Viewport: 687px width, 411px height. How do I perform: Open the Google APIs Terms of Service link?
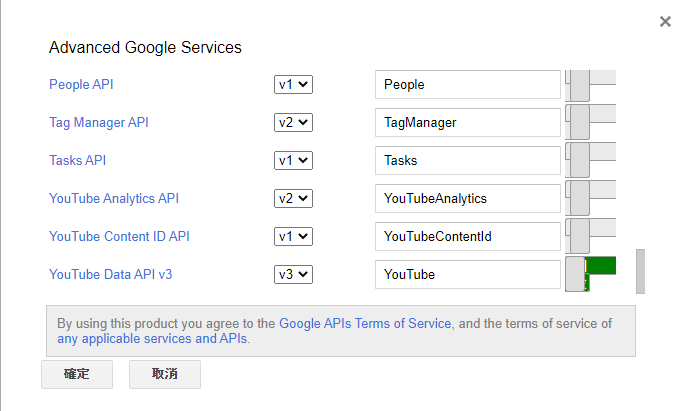365,323
